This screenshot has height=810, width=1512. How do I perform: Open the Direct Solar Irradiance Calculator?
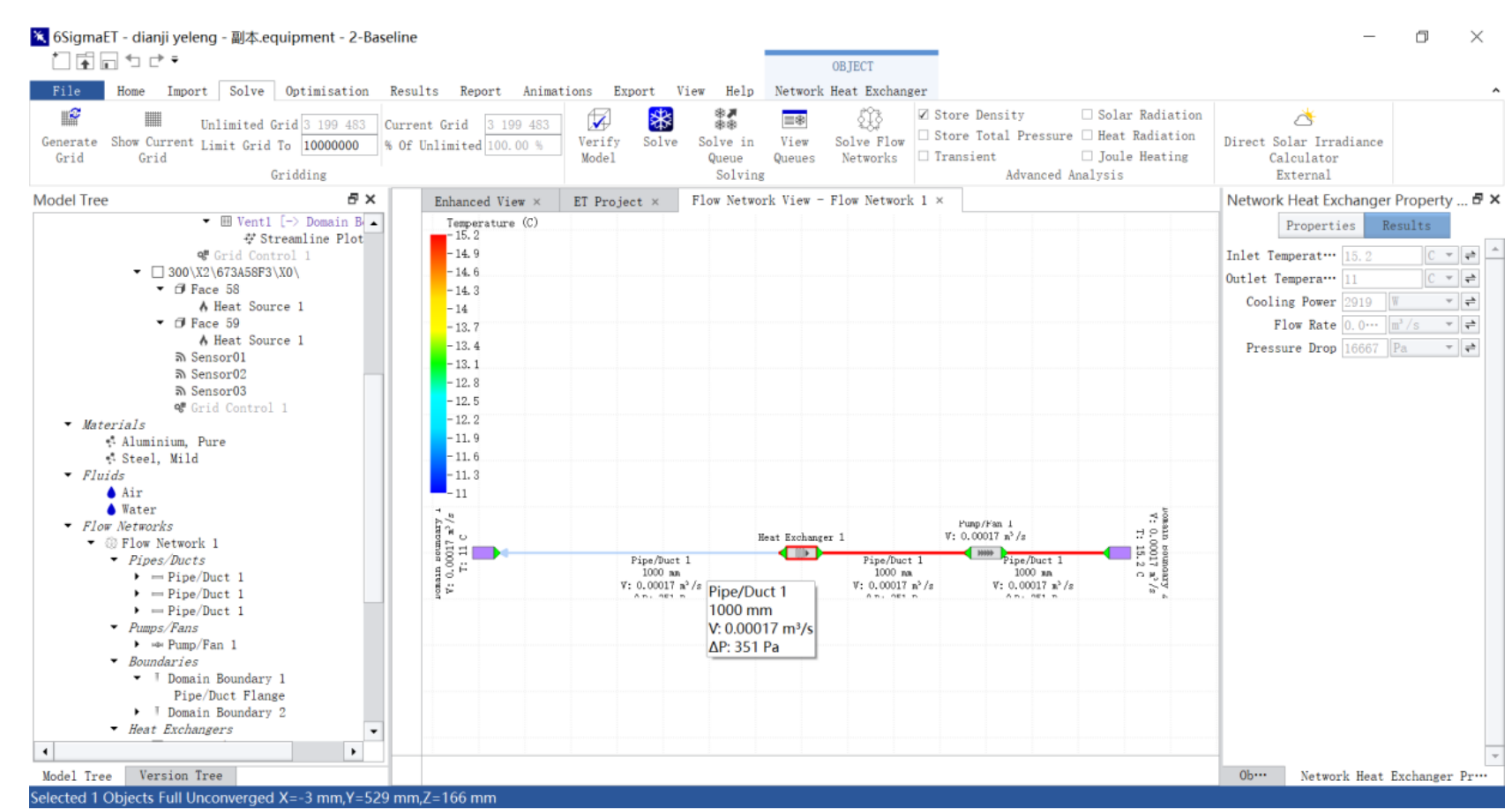point(1303,119)
